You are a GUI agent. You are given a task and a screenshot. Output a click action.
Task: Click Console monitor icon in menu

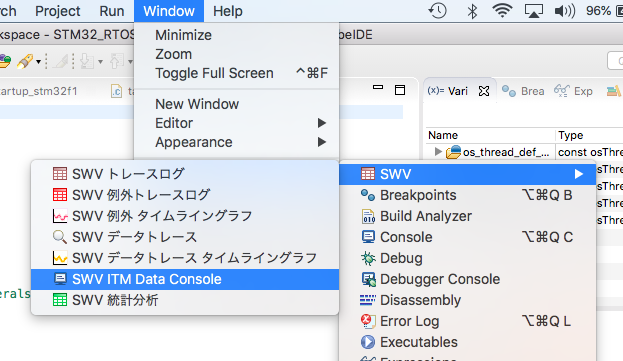pyautogui.click(x=368, y=237)
